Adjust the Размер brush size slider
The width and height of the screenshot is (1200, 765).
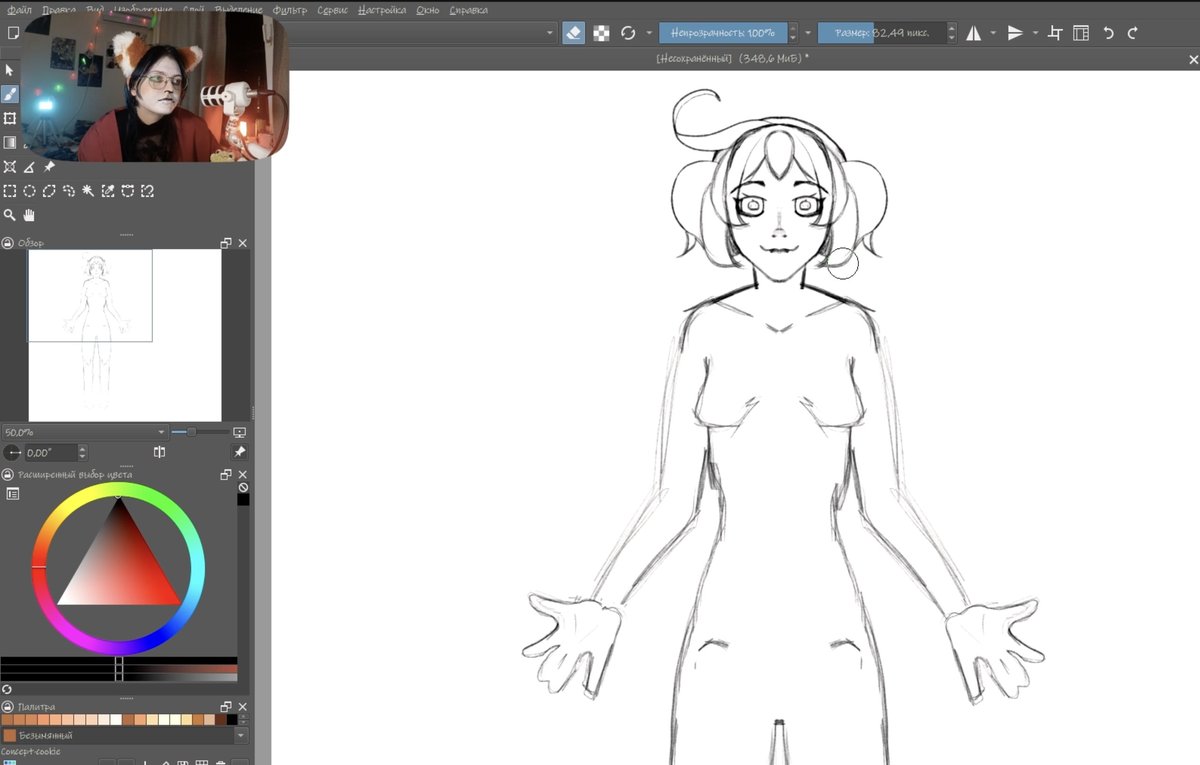(x=881, y=33)
